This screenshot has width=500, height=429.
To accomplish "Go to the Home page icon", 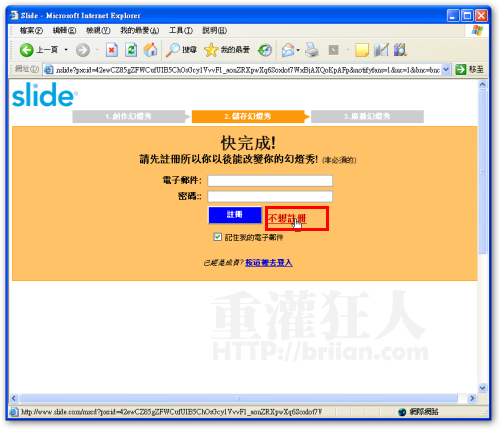I will [x=150, y=50].
